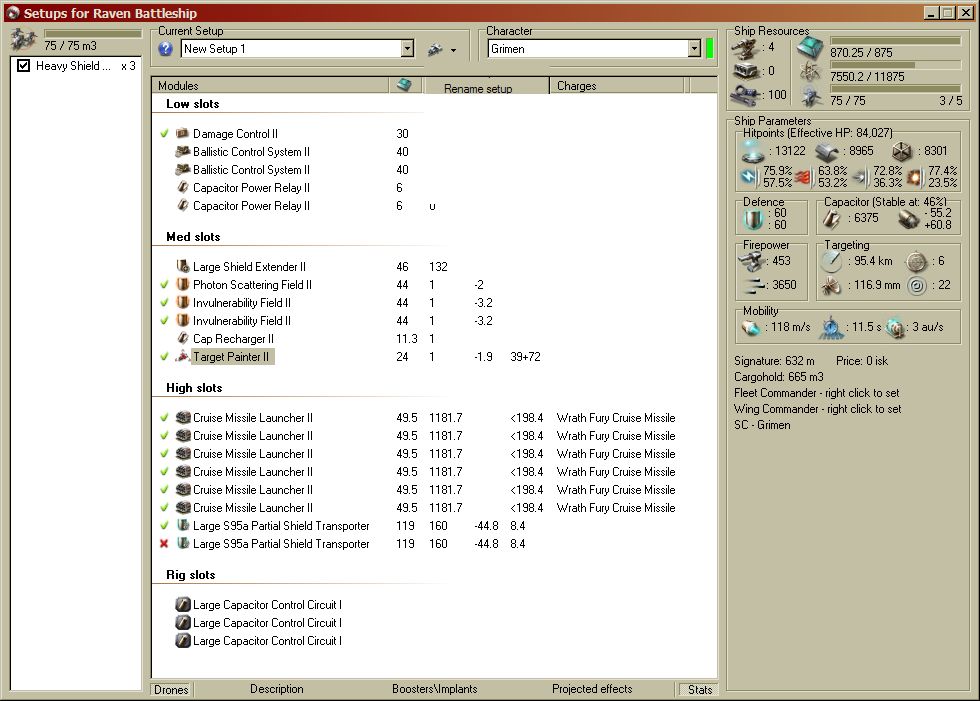Enable the red-X Large S95a Shield Transporter
Screen dimensions: 980x701
[164, 544]
